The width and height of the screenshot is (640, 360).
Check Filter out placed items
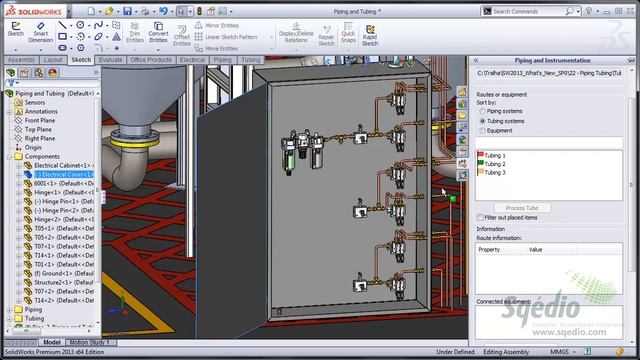480,218
